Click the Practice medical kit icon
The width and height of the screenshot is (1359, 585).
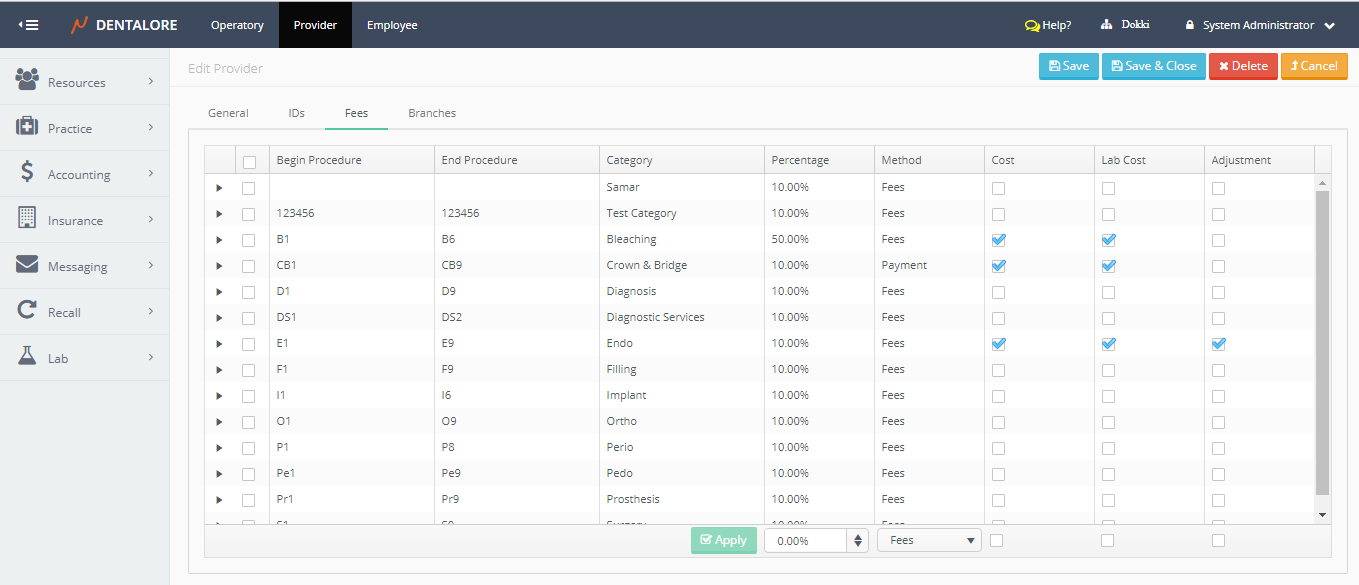(x=27, y=127)
